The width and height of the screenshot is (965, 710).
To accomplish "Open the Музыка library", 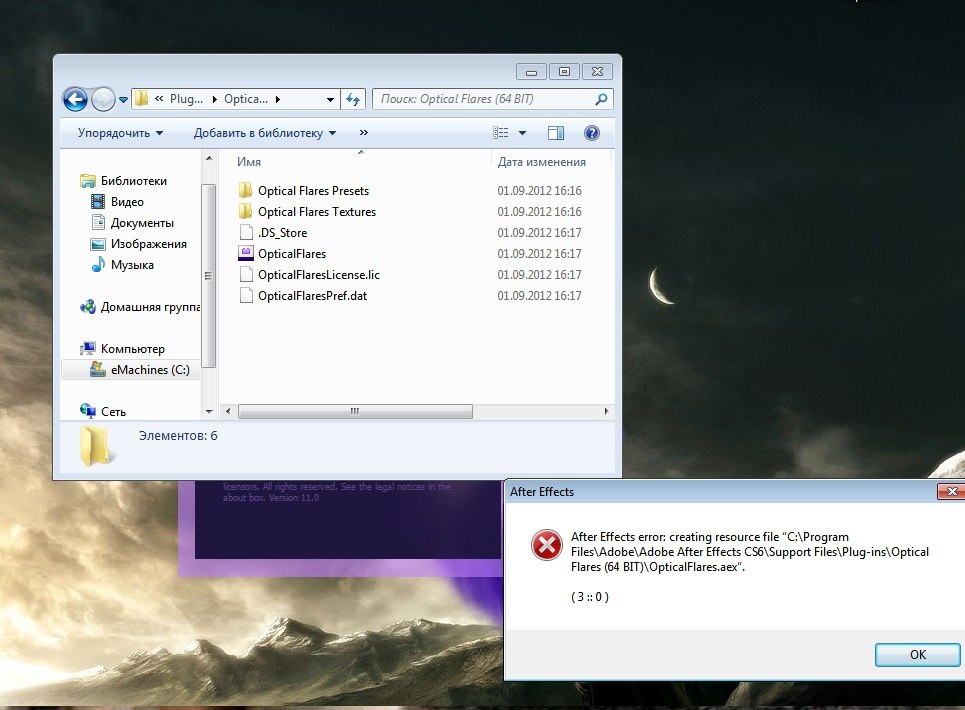I will [x=132, y=265].
